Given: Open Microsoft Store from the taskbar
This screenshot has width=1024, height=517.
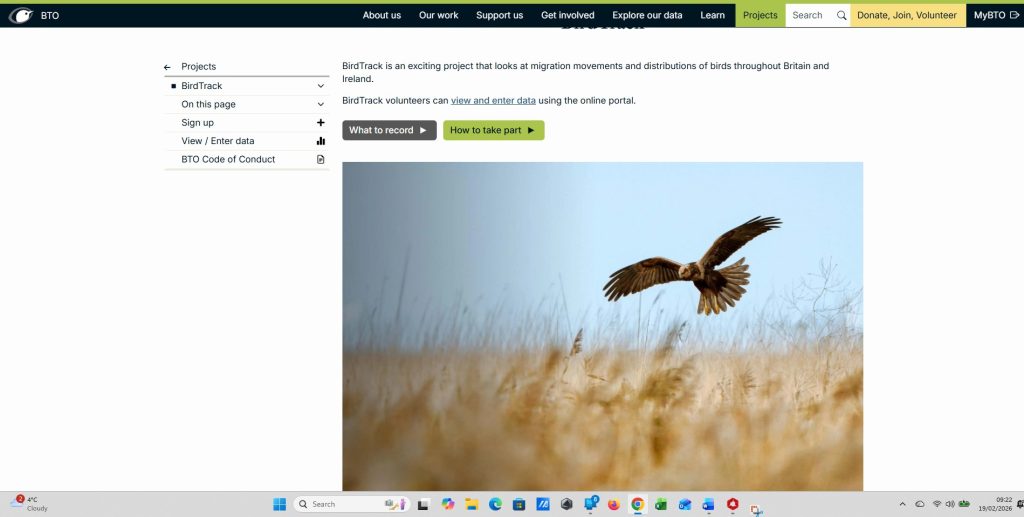Looking at the screenshot, I should click(x=519, y=504).
